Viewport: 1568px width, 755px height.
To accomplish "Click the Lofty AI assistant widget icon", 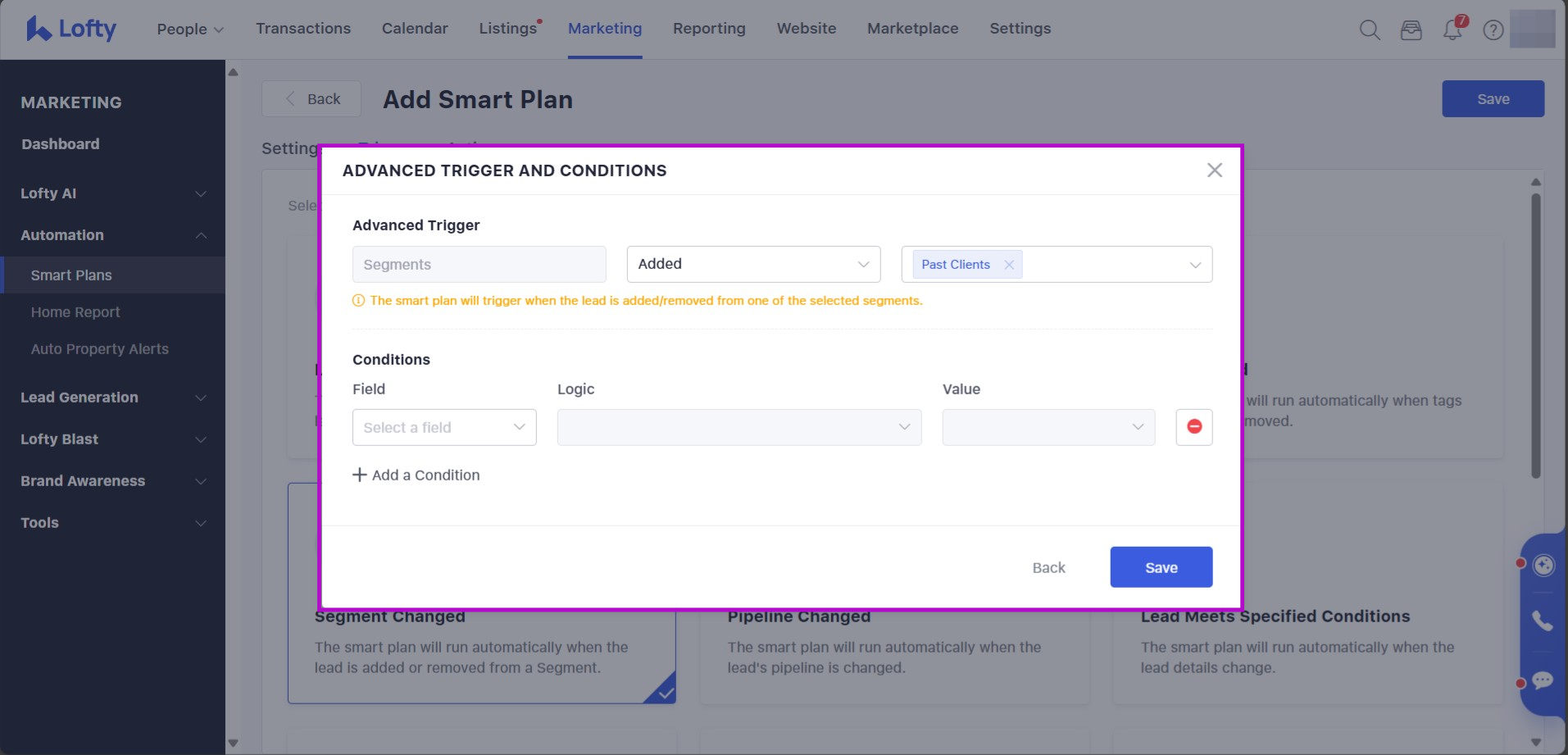I will [x=1543, y=565].
